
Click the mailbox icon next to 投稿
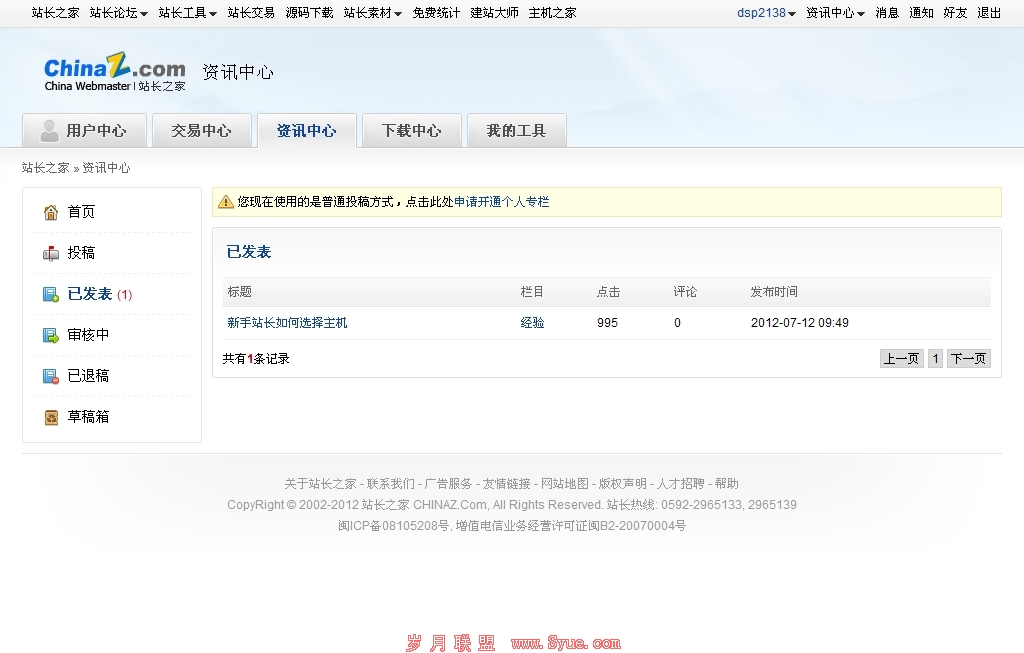coord(51,253)
